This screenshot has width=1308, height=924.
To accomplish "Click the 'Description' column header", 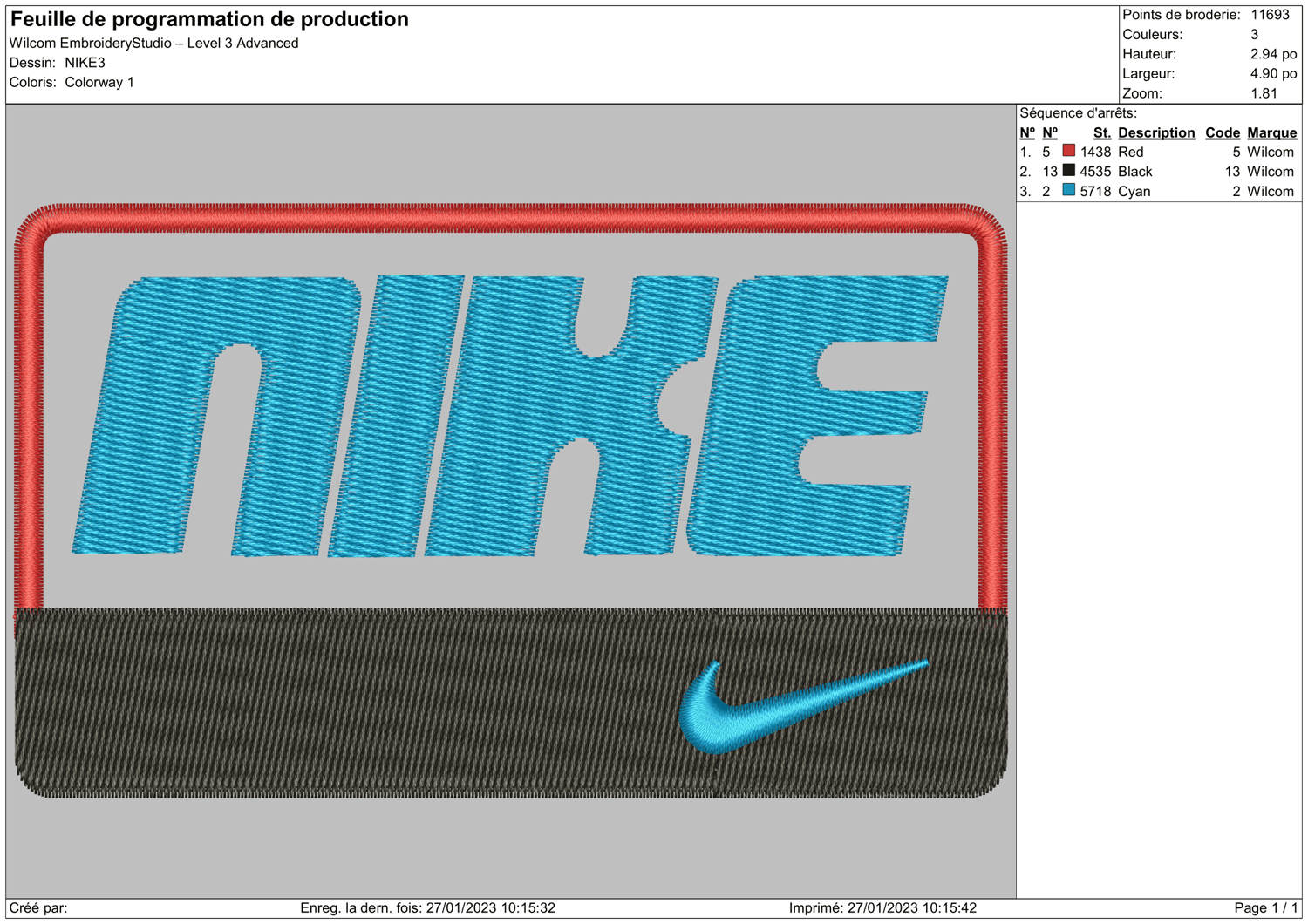I will coord(1156,132).
